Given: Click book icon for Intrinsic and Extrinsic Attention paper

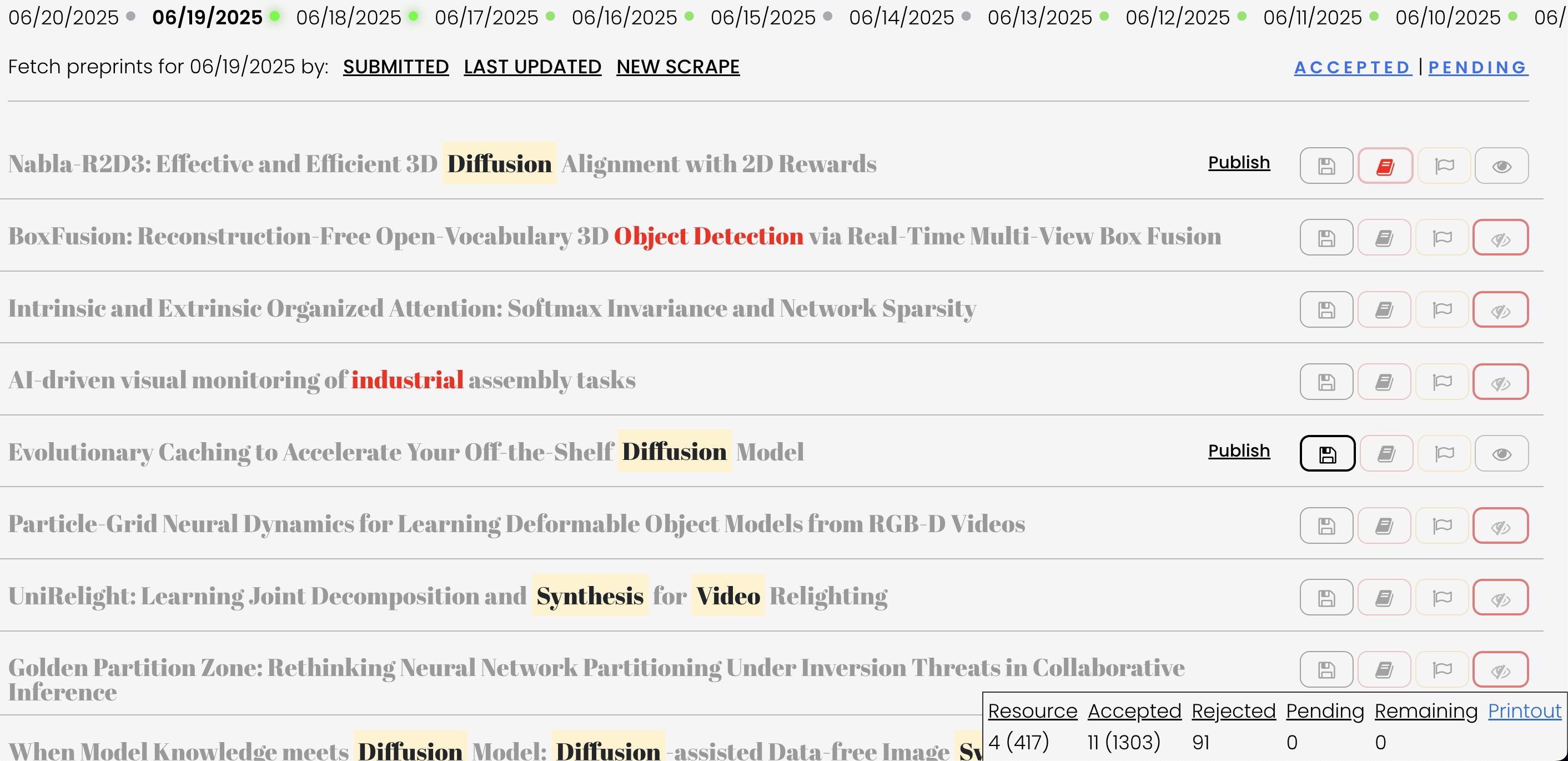Looking at the screenshot, I should 1384,309.
